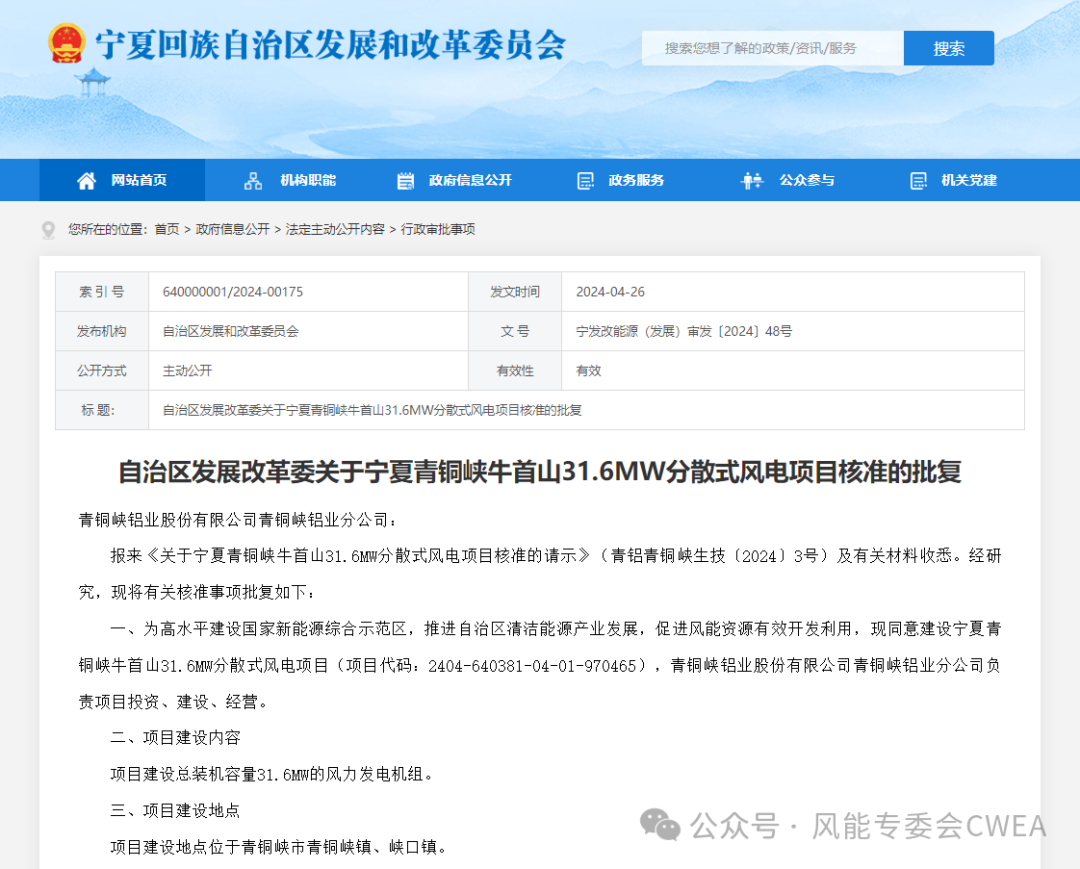Click the people icon beside 公众参与
This screenshot has width=1080, height=869.
(750, 180)
